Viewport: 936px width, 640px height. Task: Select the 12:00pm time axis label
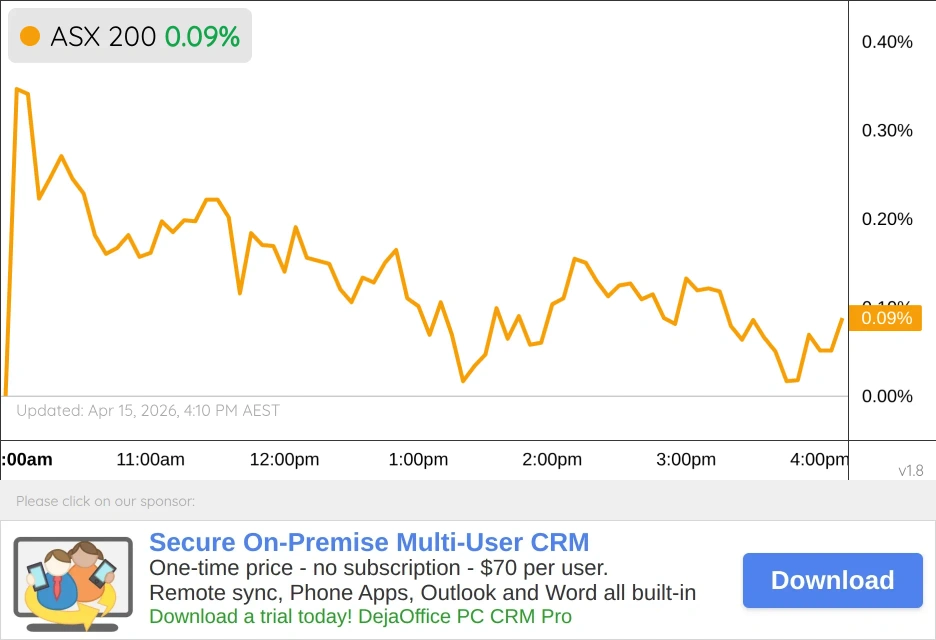[284, 460]
